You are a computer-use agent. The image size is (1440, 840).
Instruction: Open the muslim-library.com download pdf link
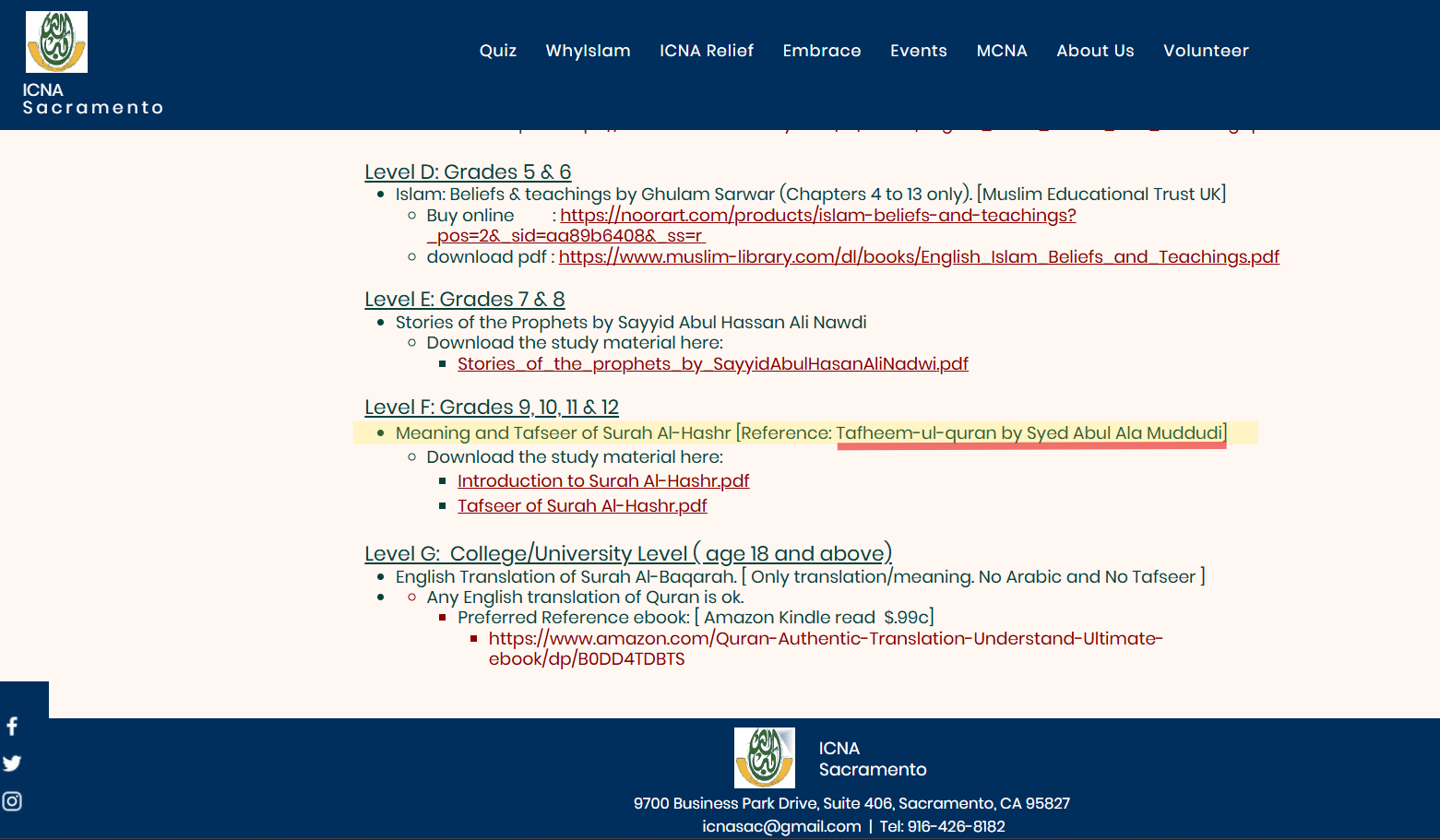919,257
